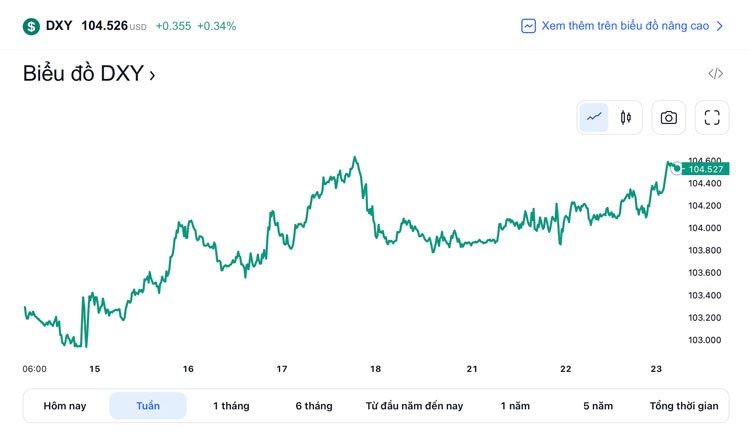Select the "Tuần" time range

(148, 406)
